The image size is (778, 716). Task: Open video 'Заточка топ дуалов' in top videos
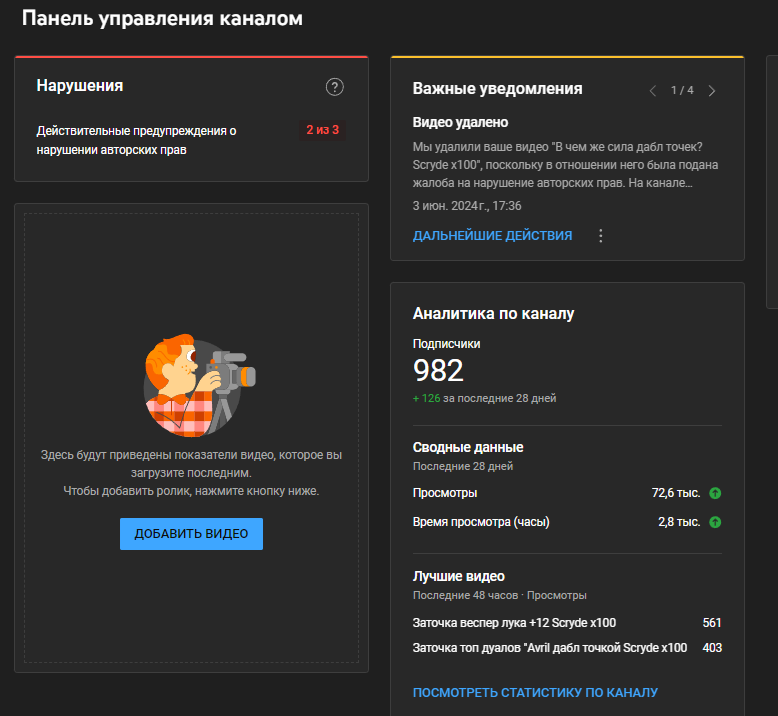(x=550, y=648)
